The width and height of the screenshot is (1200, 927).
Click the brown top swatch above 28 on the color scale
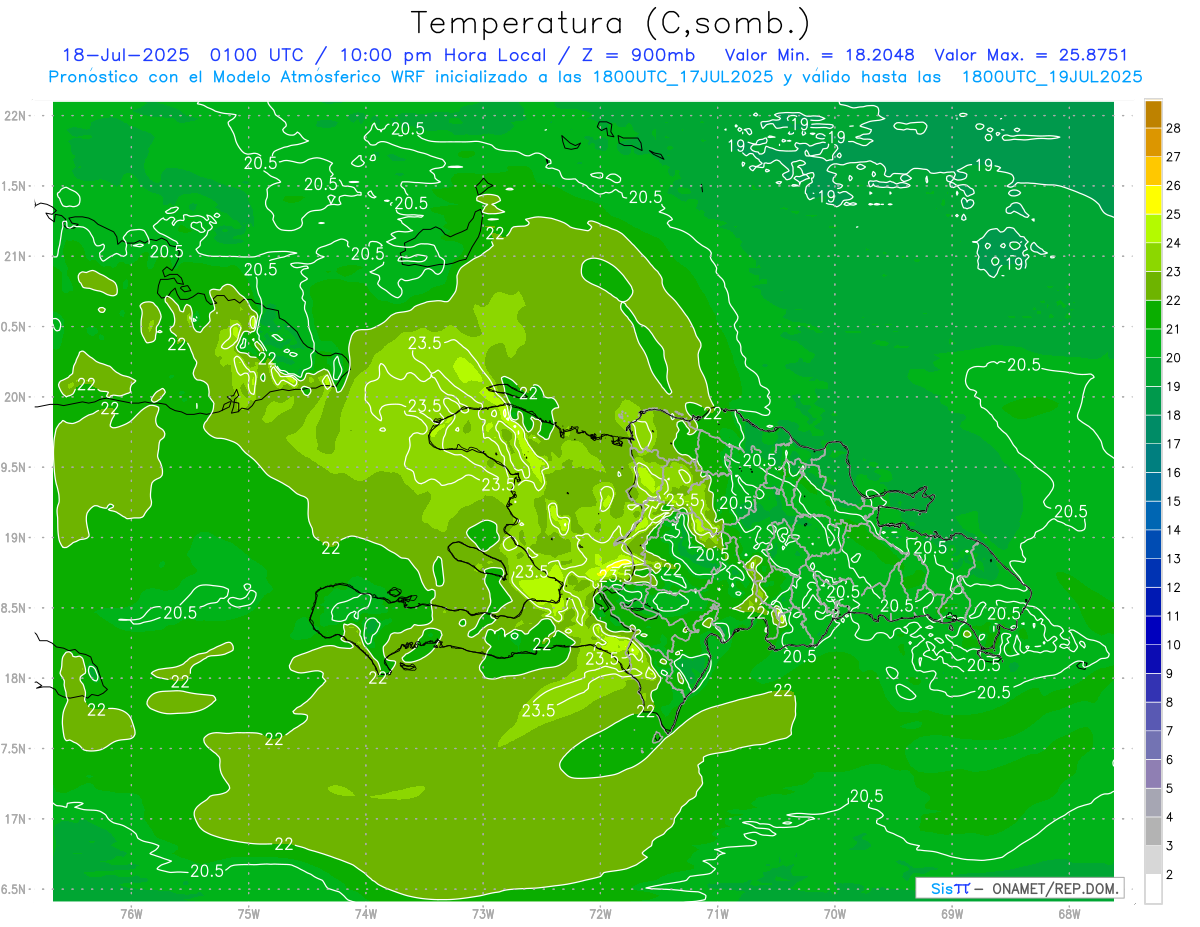tap(1153, 114)
